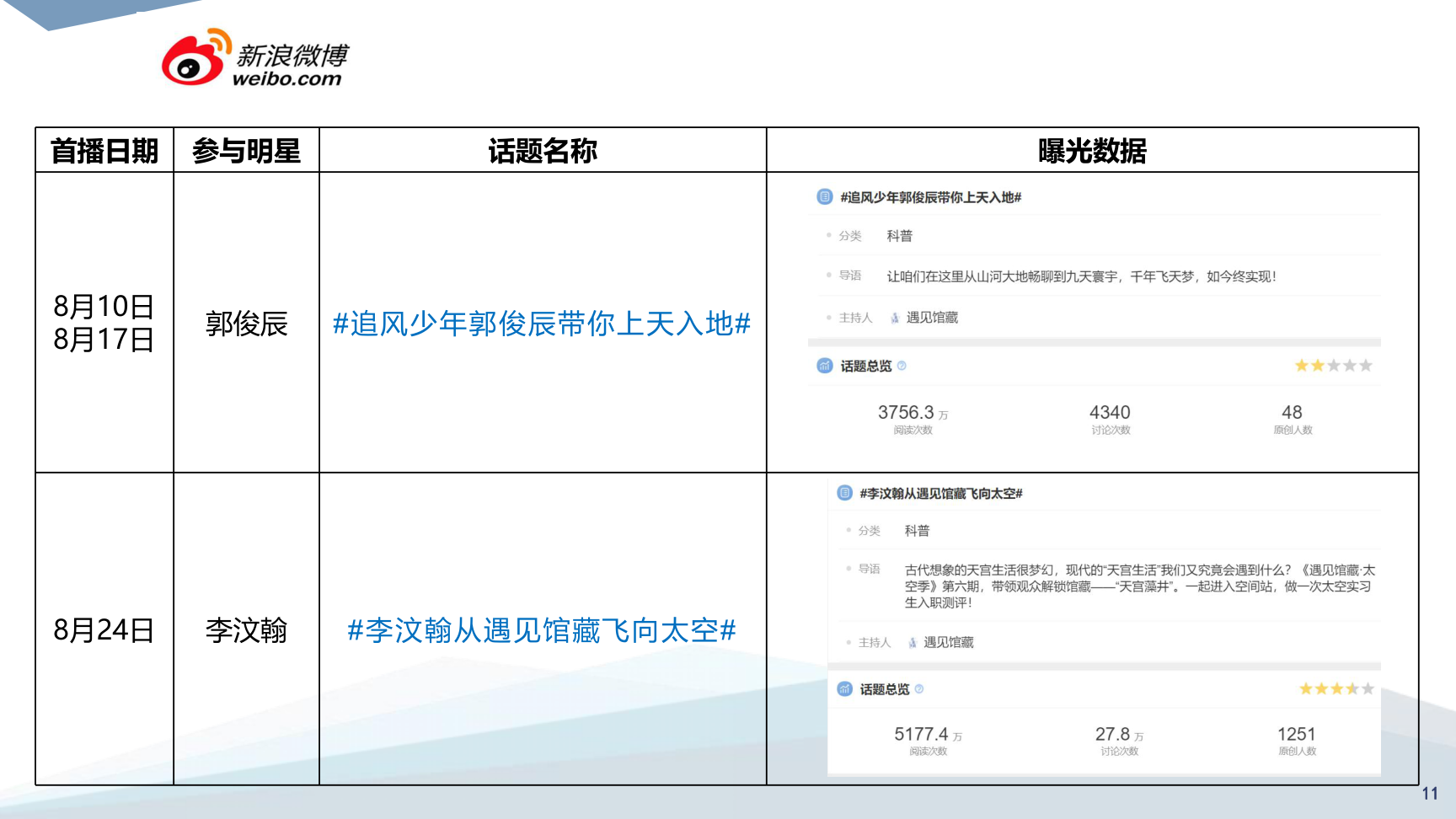Select the 8月24日 date cell
Viewport: 1456px width, 819px height.
point(104,630)
